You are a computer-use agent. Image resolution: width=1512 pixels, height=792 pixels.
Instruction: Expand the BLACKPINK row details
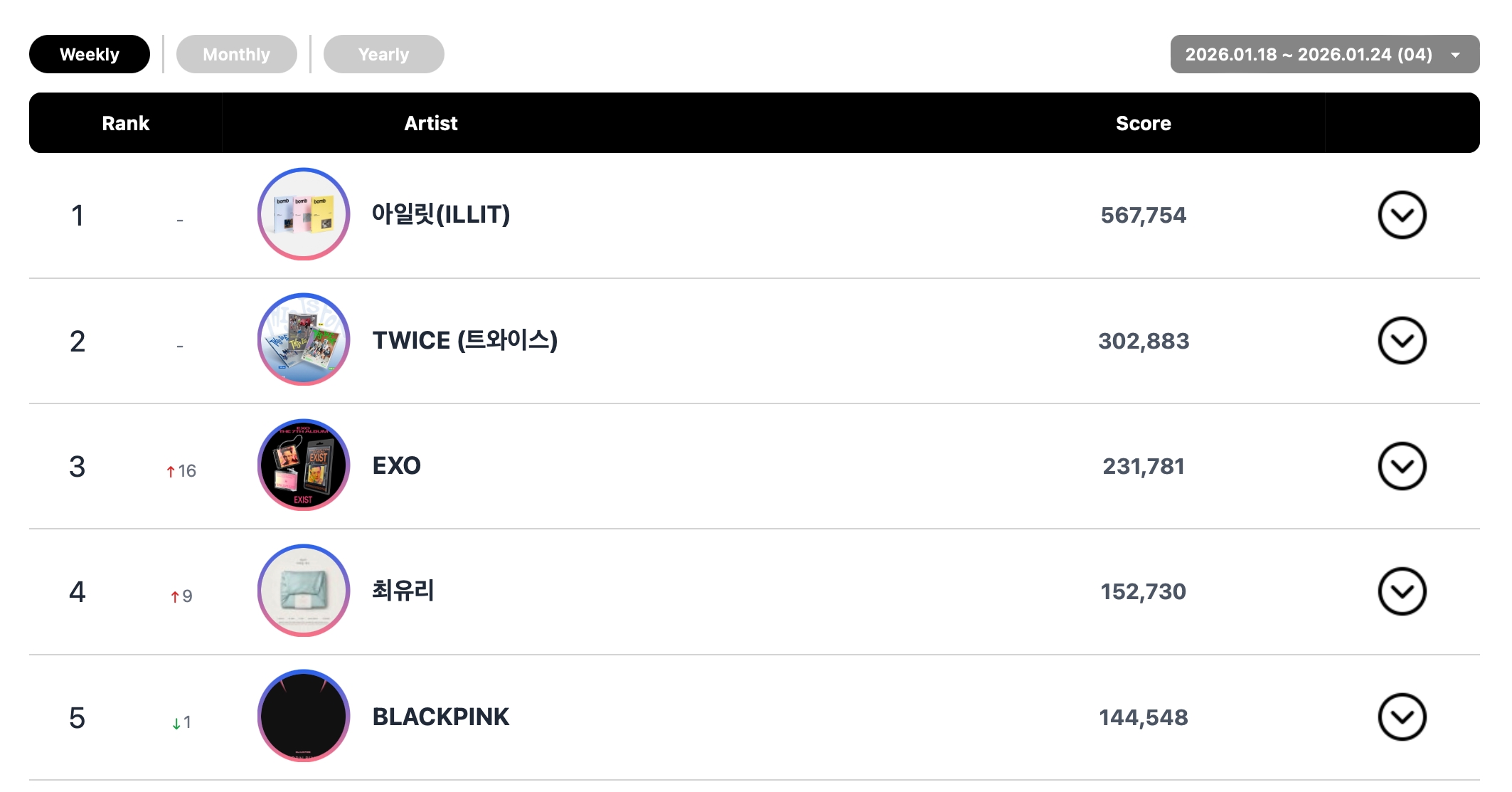point(1402,717)
